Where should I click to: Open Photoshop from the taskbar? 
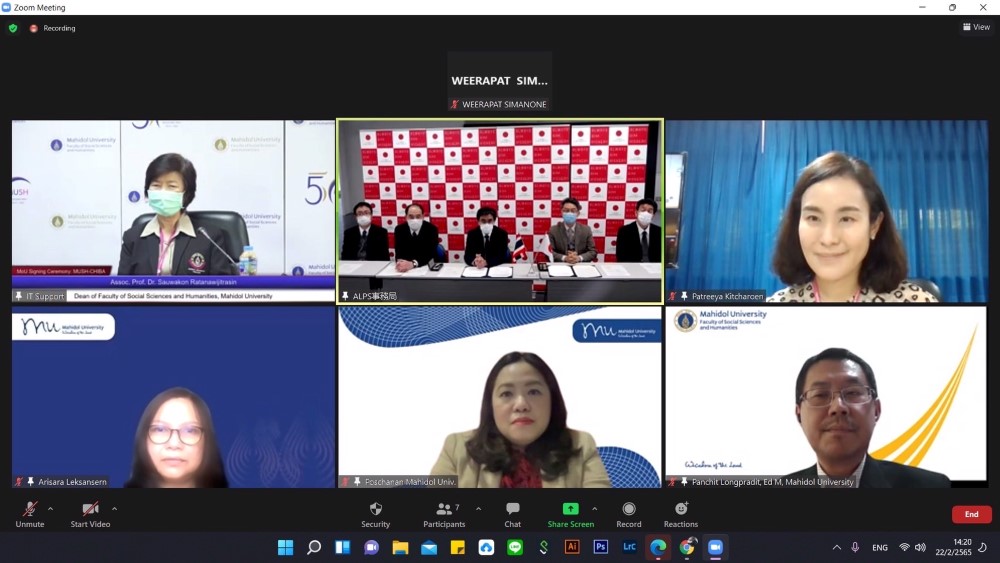pos(601,547)
